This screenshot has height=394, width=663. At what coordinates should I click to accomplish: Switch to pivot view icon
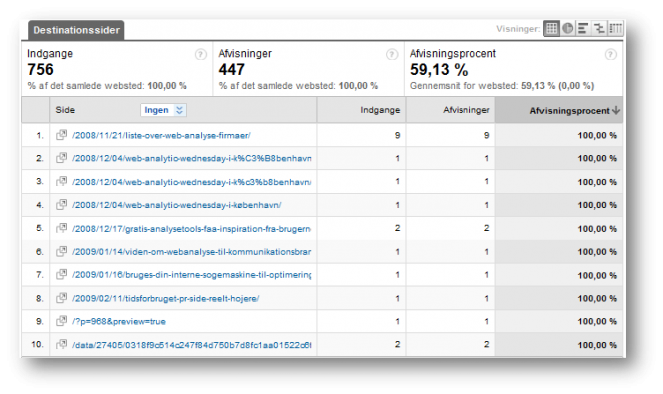click(x=615, y=28)
